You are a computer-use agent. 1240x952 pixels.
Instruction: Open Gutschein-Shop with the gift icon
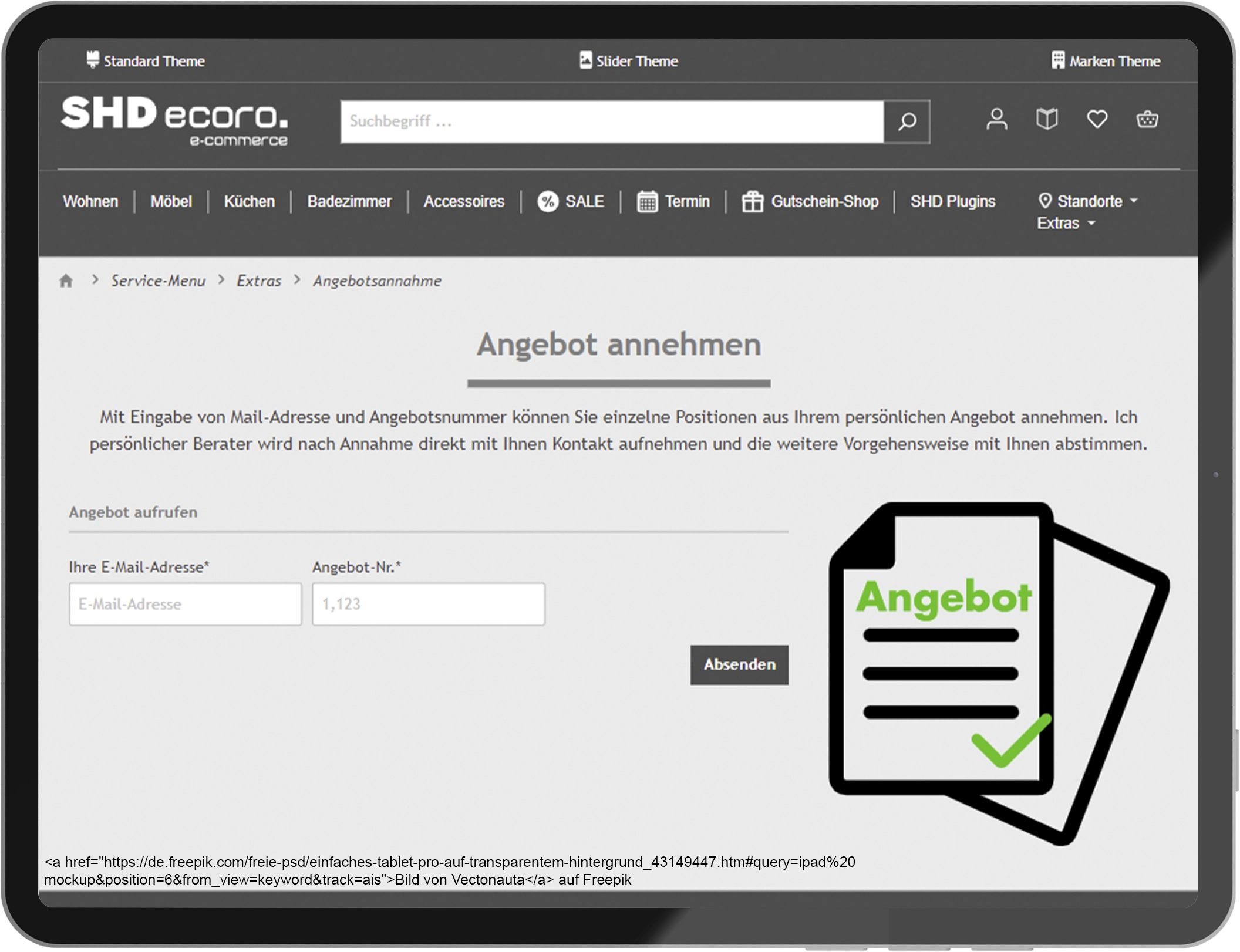[810, 202]
